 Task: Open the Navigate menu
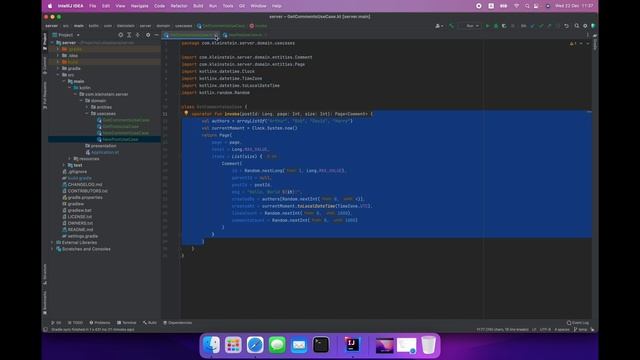tap(140, 6)
